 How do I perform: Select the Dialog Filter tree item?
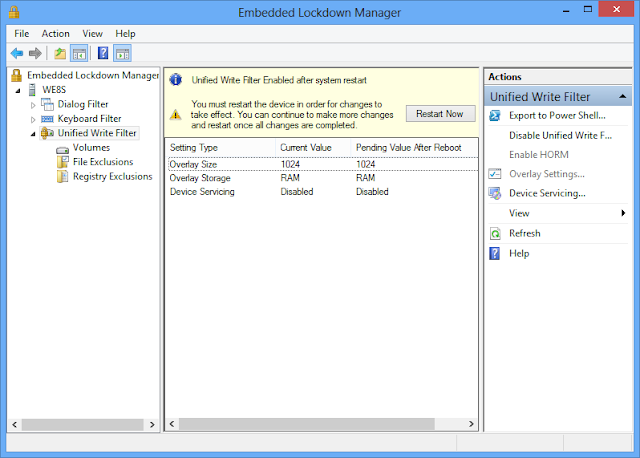tap(83, 104)
